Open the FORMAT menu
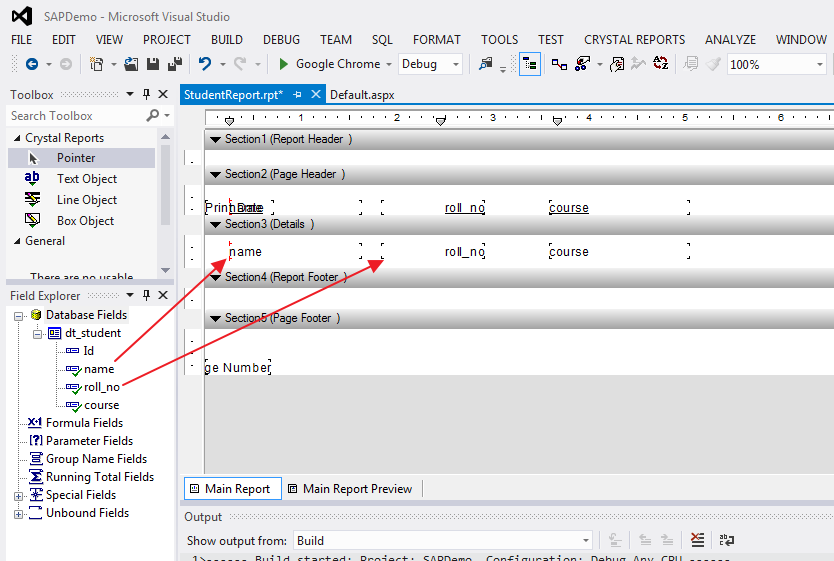The height and width of the screenshot is (561, 834). pos(437,40)
